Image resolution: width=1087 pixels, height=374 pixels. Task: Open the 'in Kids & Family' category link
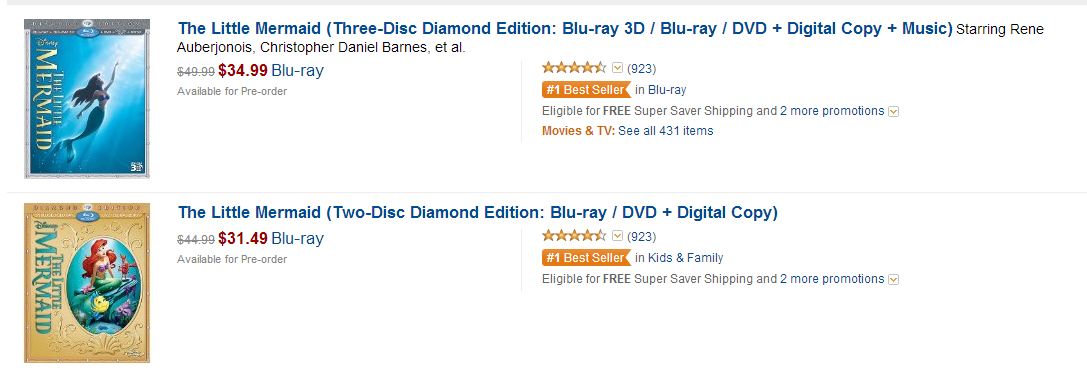tap(679, 258)
